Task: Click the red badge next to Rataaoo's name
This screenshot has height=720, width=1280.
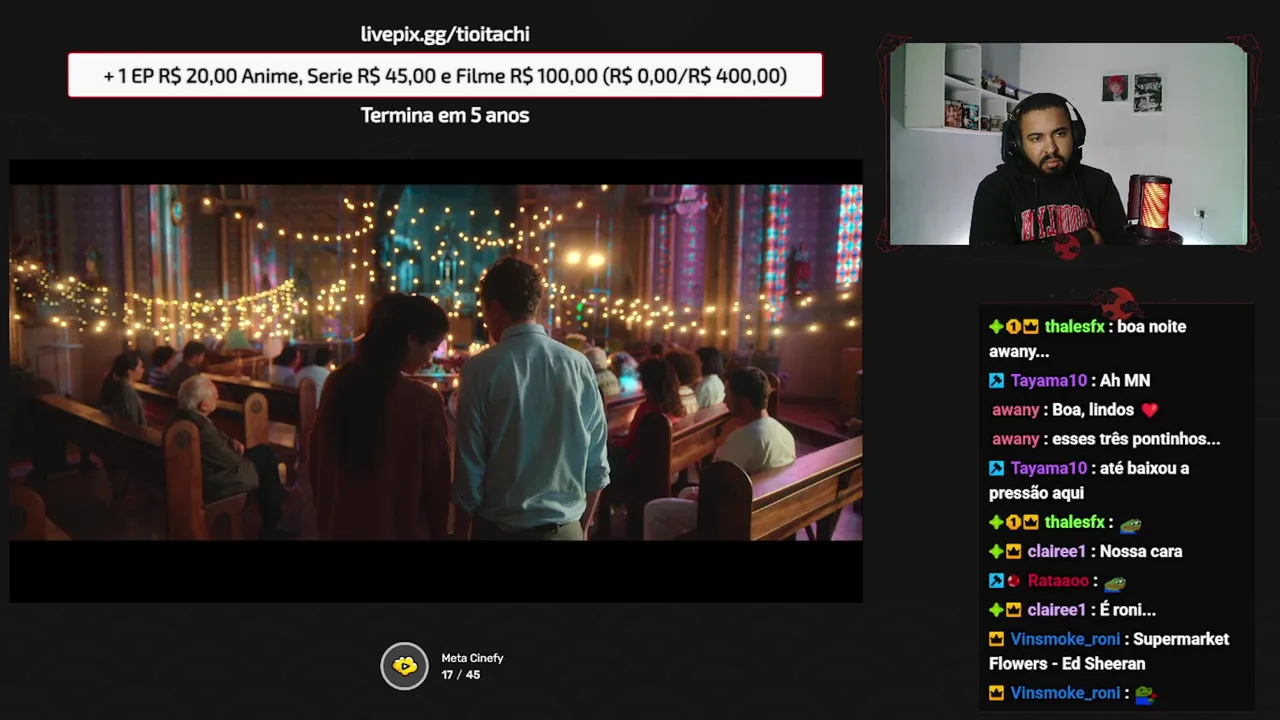Action: pyautogui.click(x=1013, y=581)
